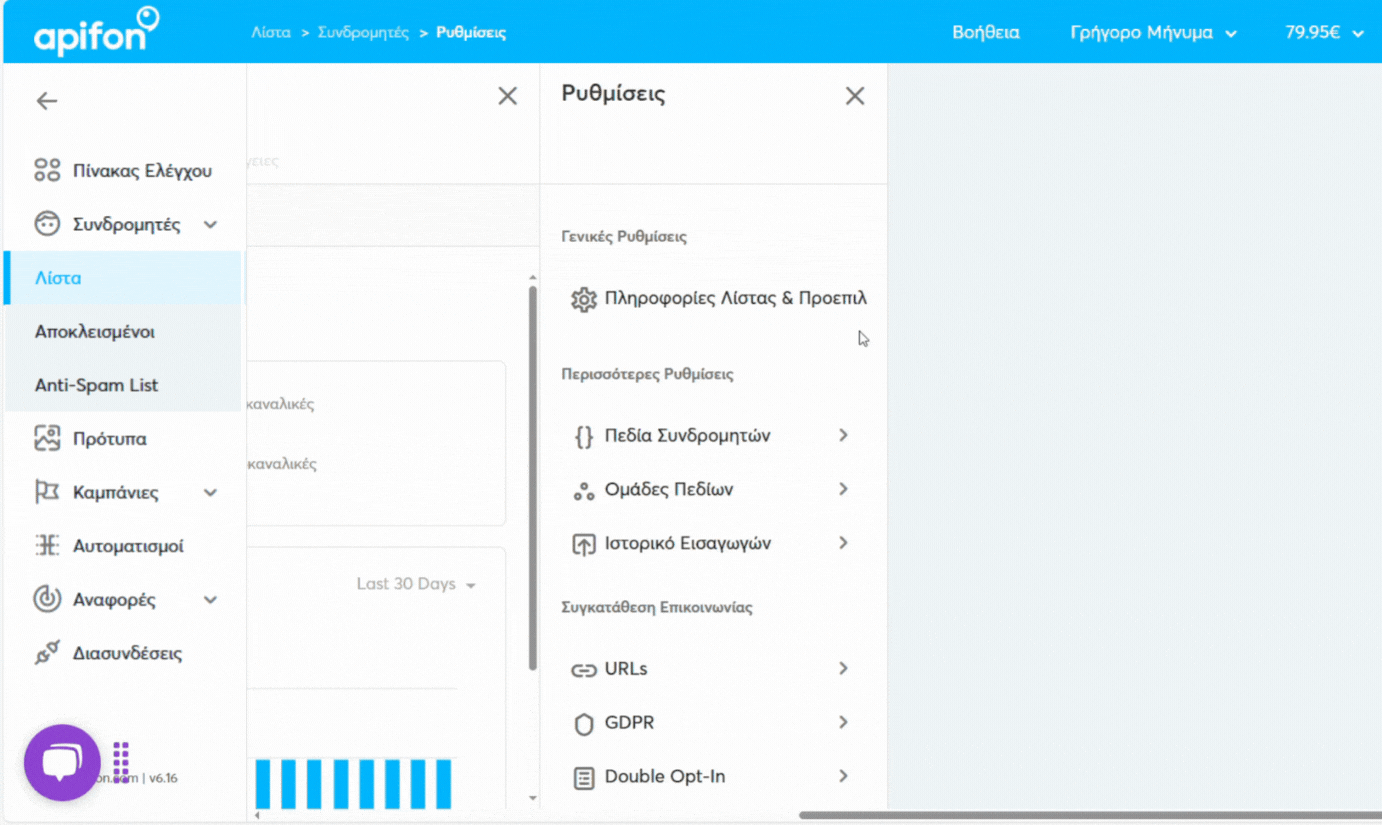Open the Βοήθεια help link
The image size is (1382, 825).
pos(986,31)
